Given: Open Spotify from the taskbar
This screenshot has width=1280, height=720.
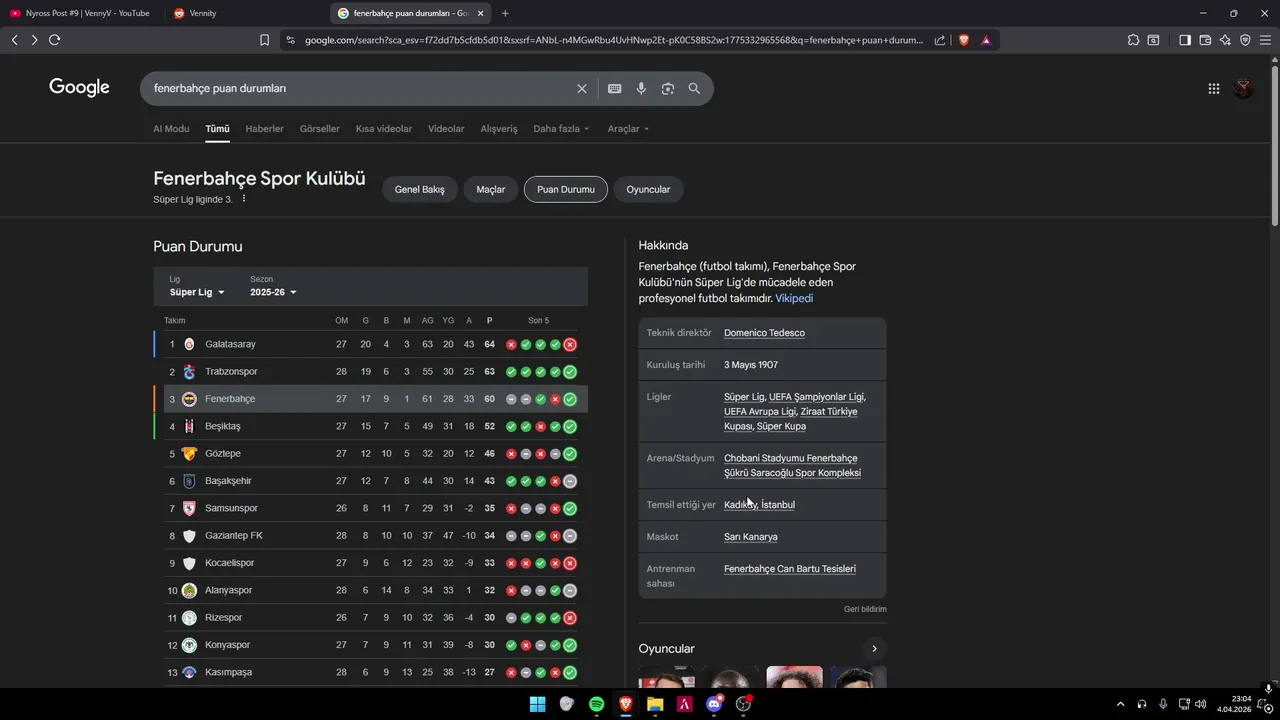Looking at the screenshot, I should 596,704.
